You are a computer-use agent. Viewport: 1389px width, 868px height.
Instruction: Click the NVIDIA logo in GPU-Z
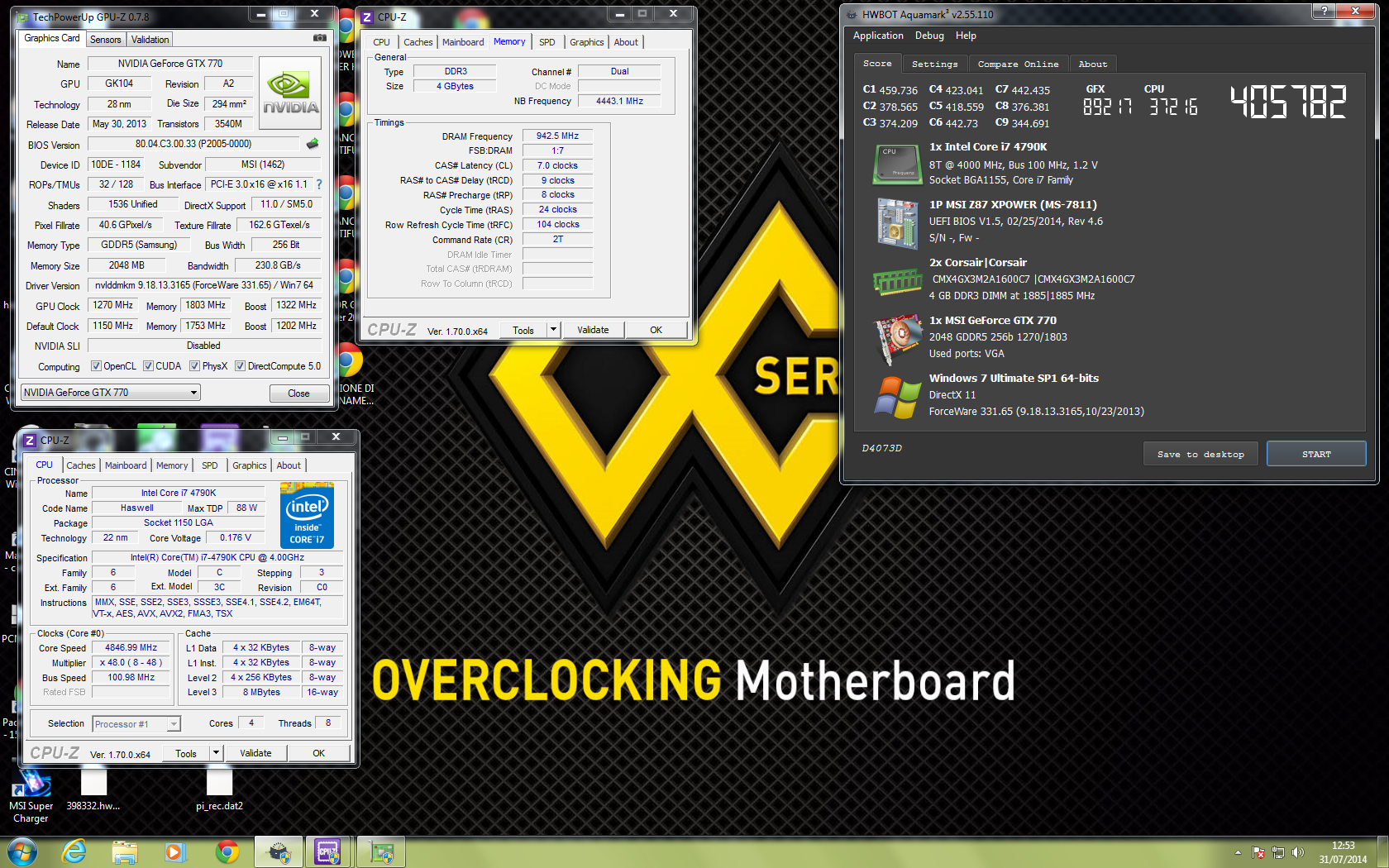pyautogui.click(x=290, y=93)
